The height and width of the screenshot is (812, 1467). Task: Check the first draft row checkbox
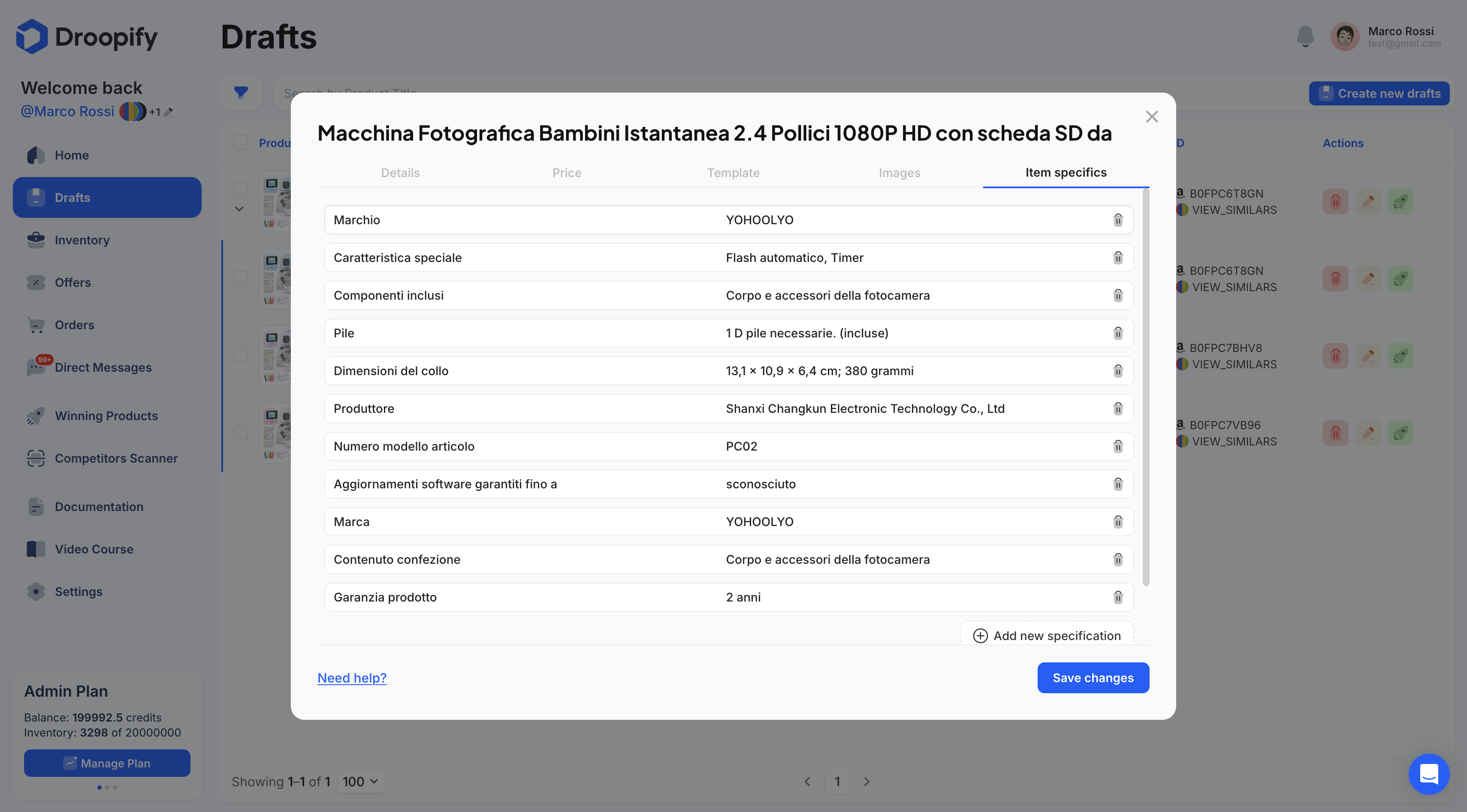pyautogui.click(x=241, y=189)
